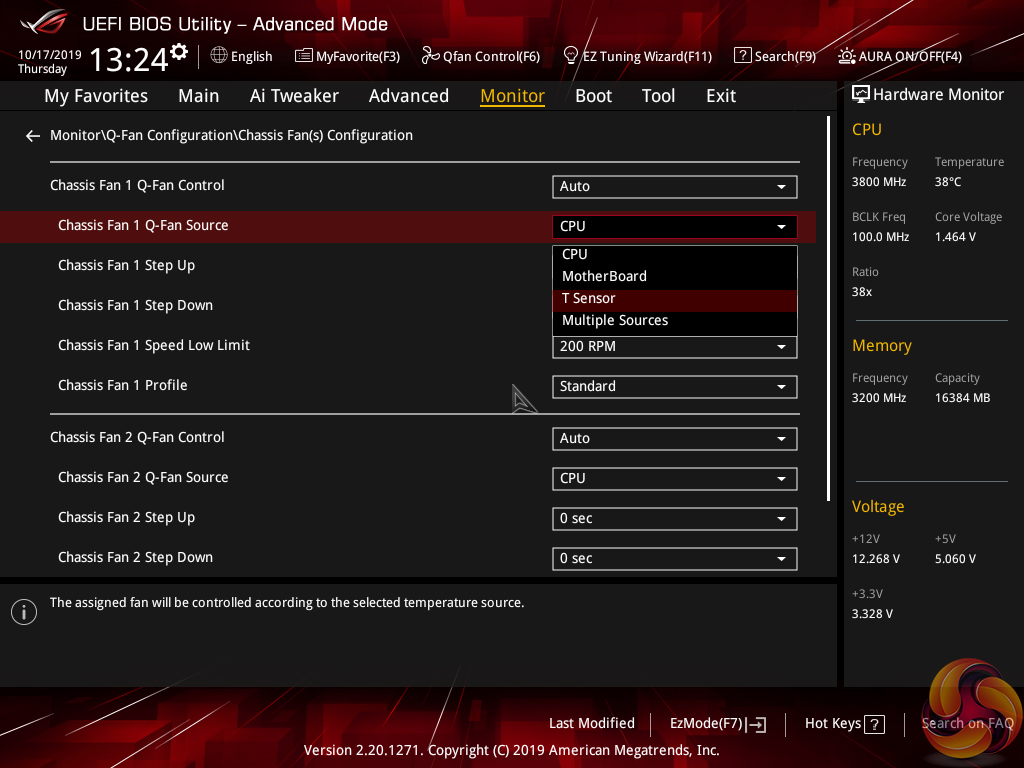Click the EzMode exit arrow icon
The image size is (1024, 768).
point(756,724)
